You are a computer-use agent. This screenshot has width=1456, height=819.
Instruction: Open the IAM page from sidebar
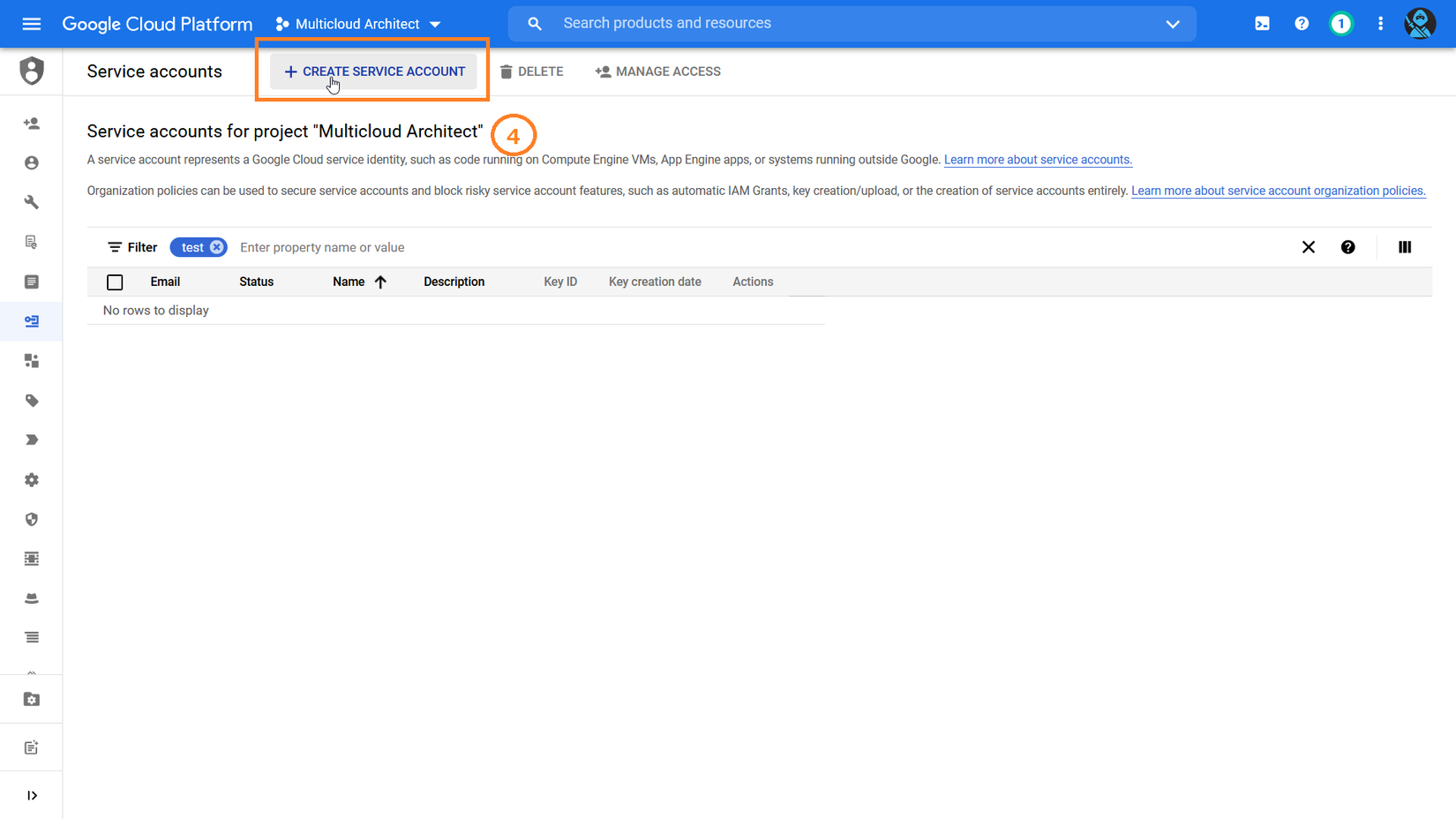pos(32,124)
